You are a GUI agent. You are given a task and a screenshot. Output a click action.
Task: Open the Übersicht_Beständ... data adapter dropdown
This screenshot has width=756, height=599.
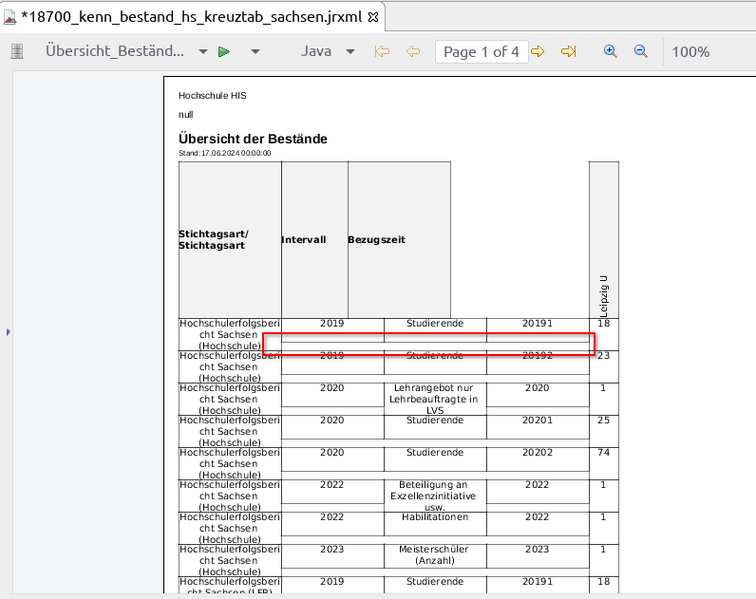pos(203,52)
